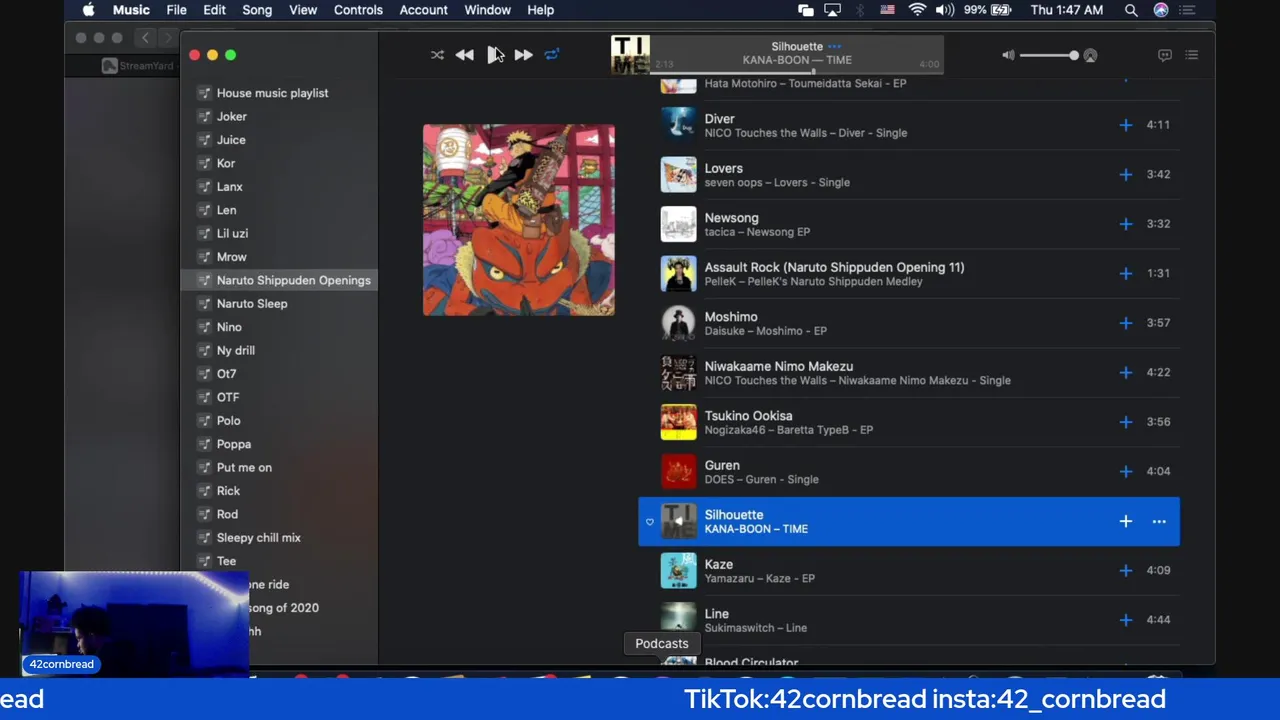Click the TIME album art in player
Image resolution: width=1280 pixels, height=720 pixels.
tap(630, 55)
